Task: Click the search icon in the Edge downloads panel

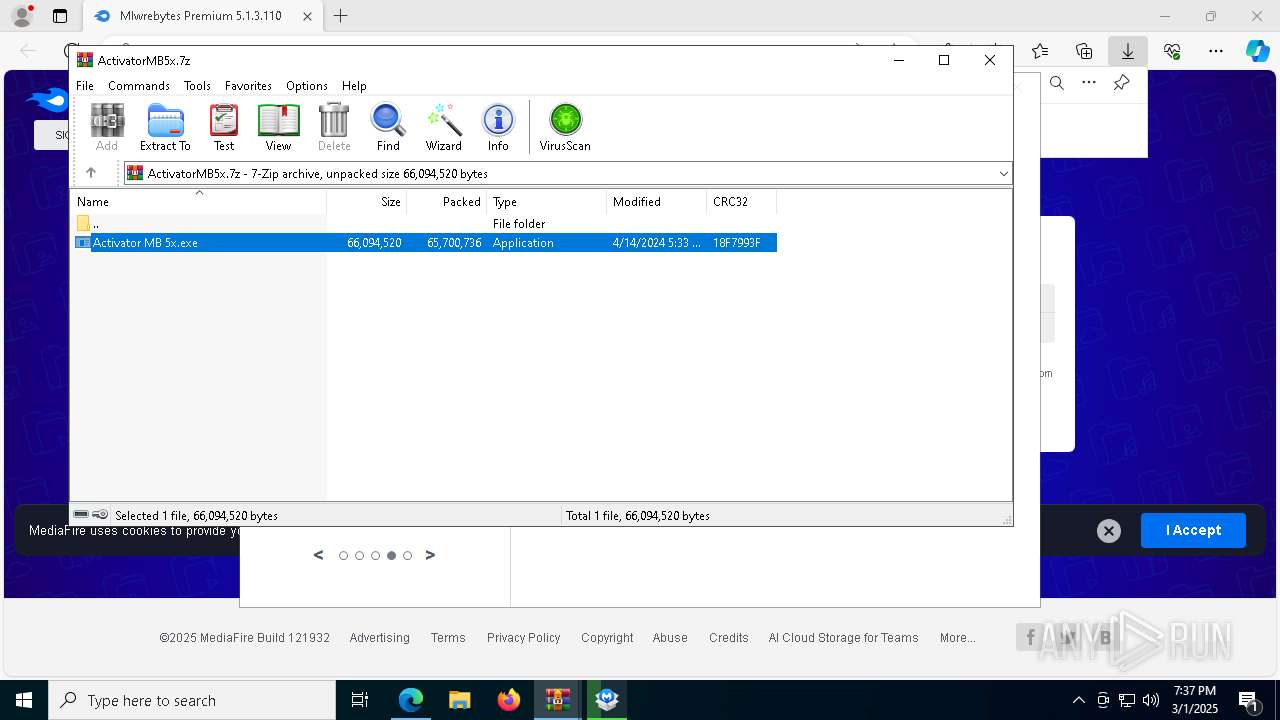Action: tap(1057, 83)
